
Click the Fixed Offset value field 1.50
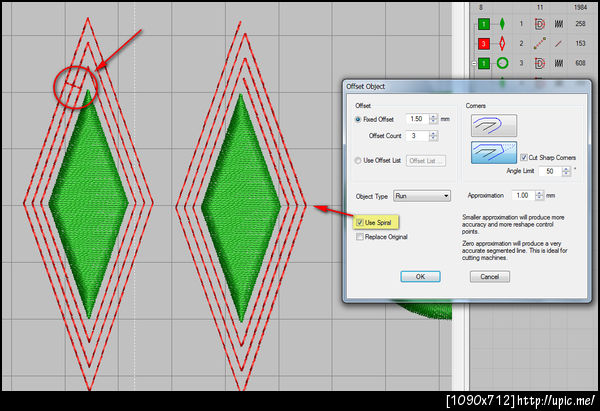[x=418, y=119]
